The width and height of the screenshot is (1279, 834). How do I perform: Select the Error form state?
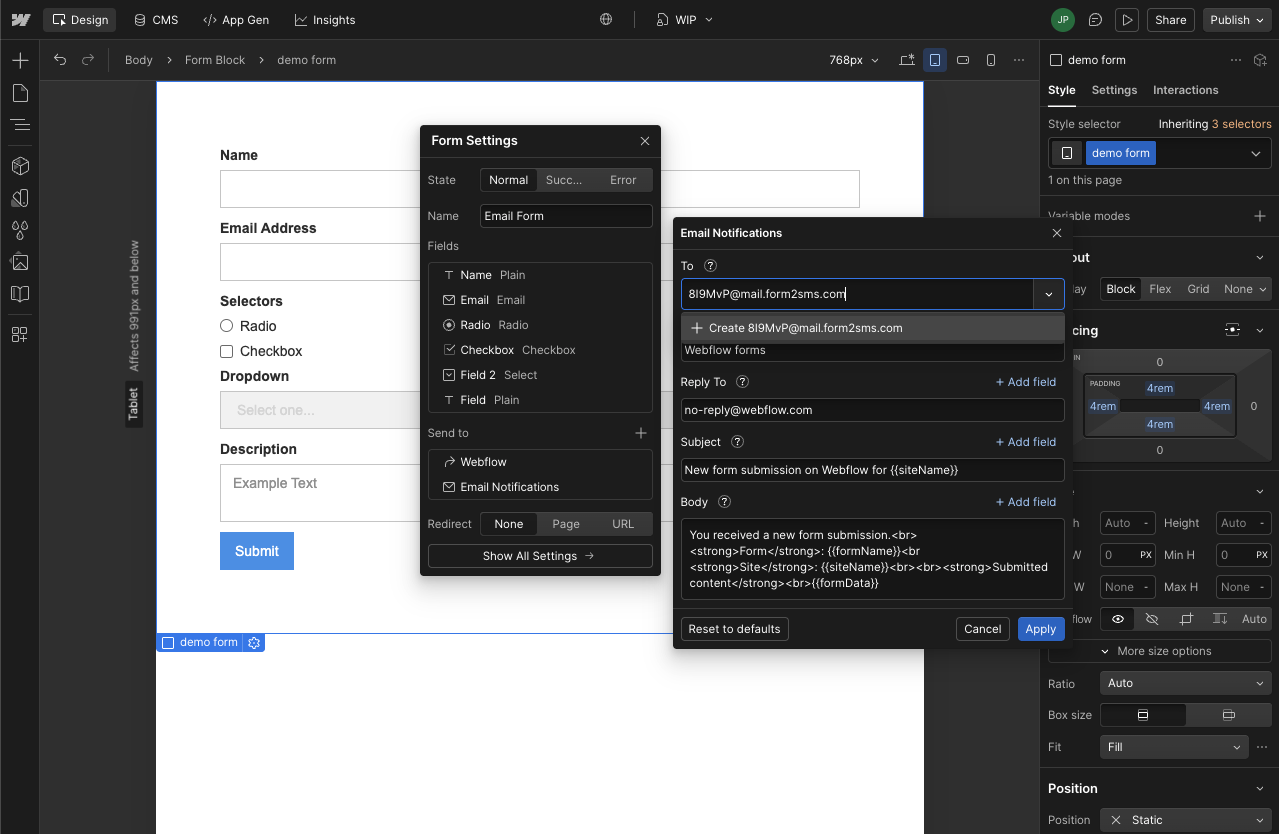pos(622,180)
